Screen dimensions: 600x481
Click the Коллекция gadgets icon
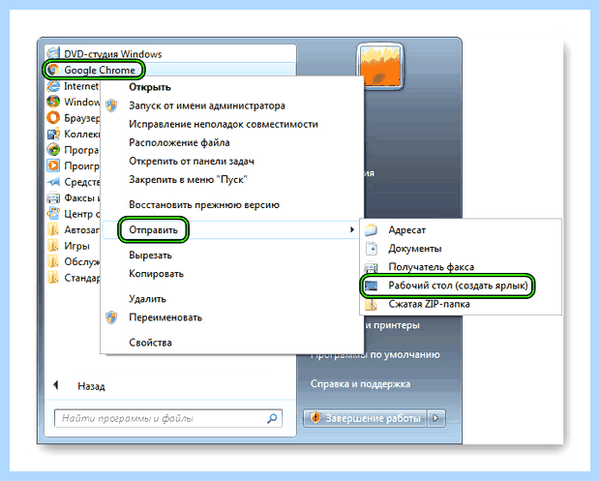pos(53,134)
